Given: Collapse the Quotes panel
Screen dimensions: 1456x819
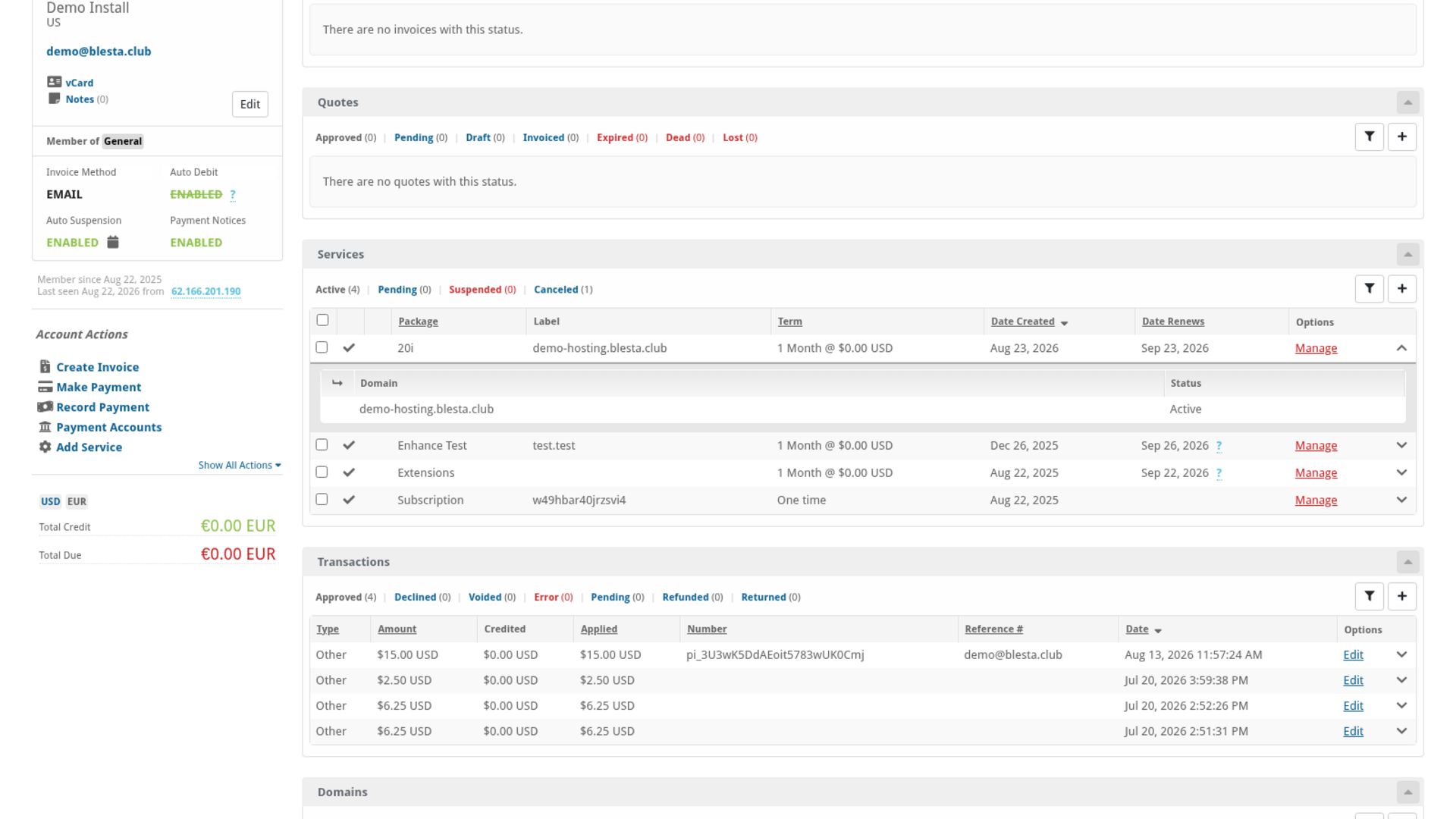Looking at the screenshot, I should pyautogui.click(x=1407, y=102).
